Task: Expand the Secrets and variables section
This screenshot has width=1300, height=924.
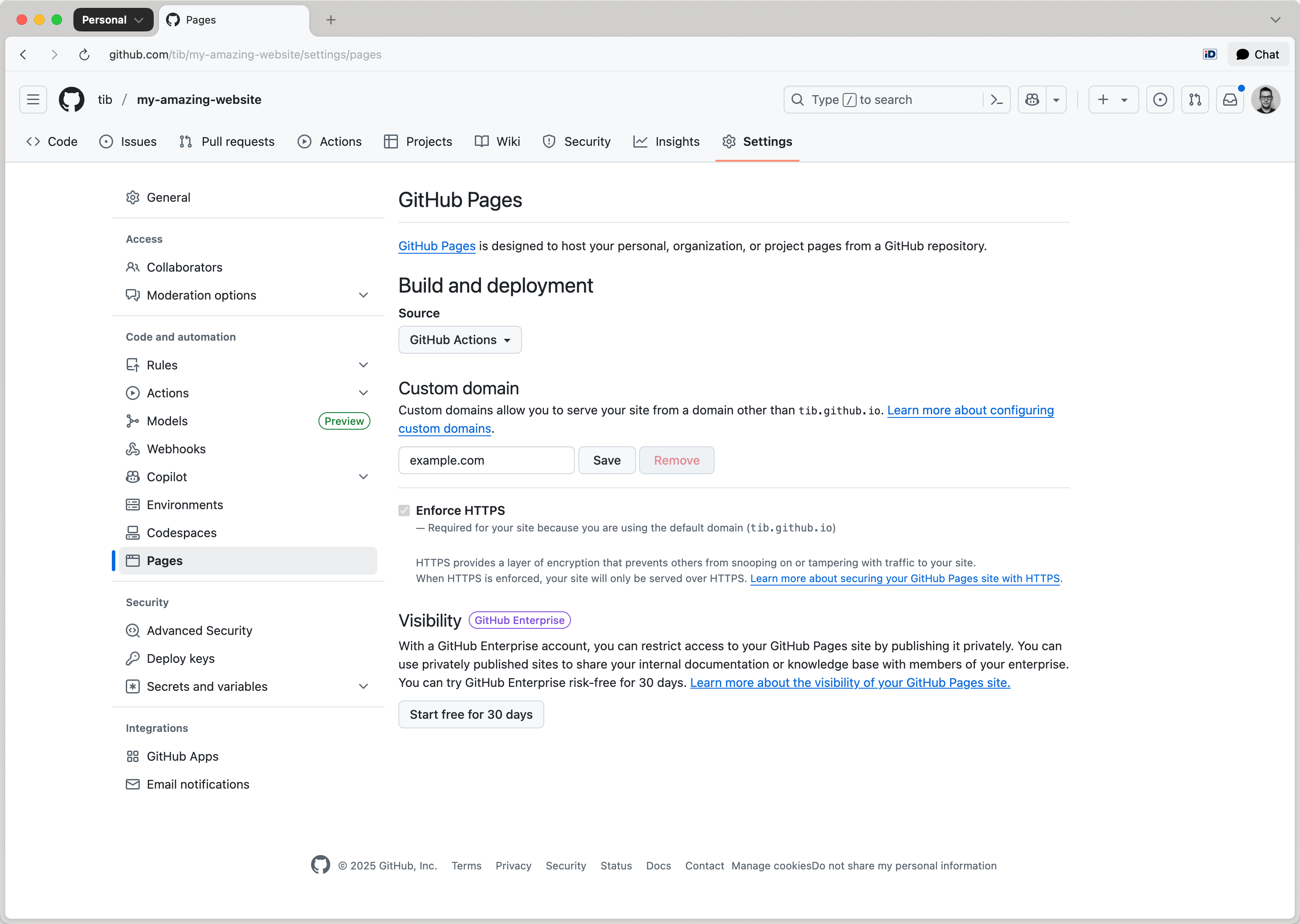Action: pyautogui.click(x=364, y=686)
